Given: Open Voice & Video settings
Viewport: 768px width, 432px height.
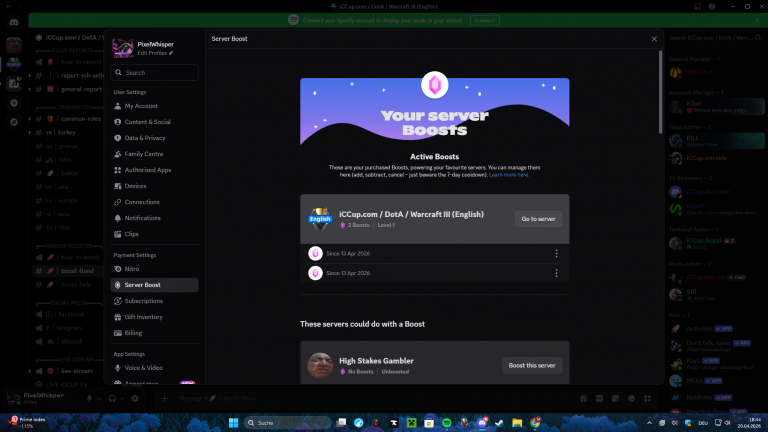Looking at the screenshot, I should click(x=154, y=368).
